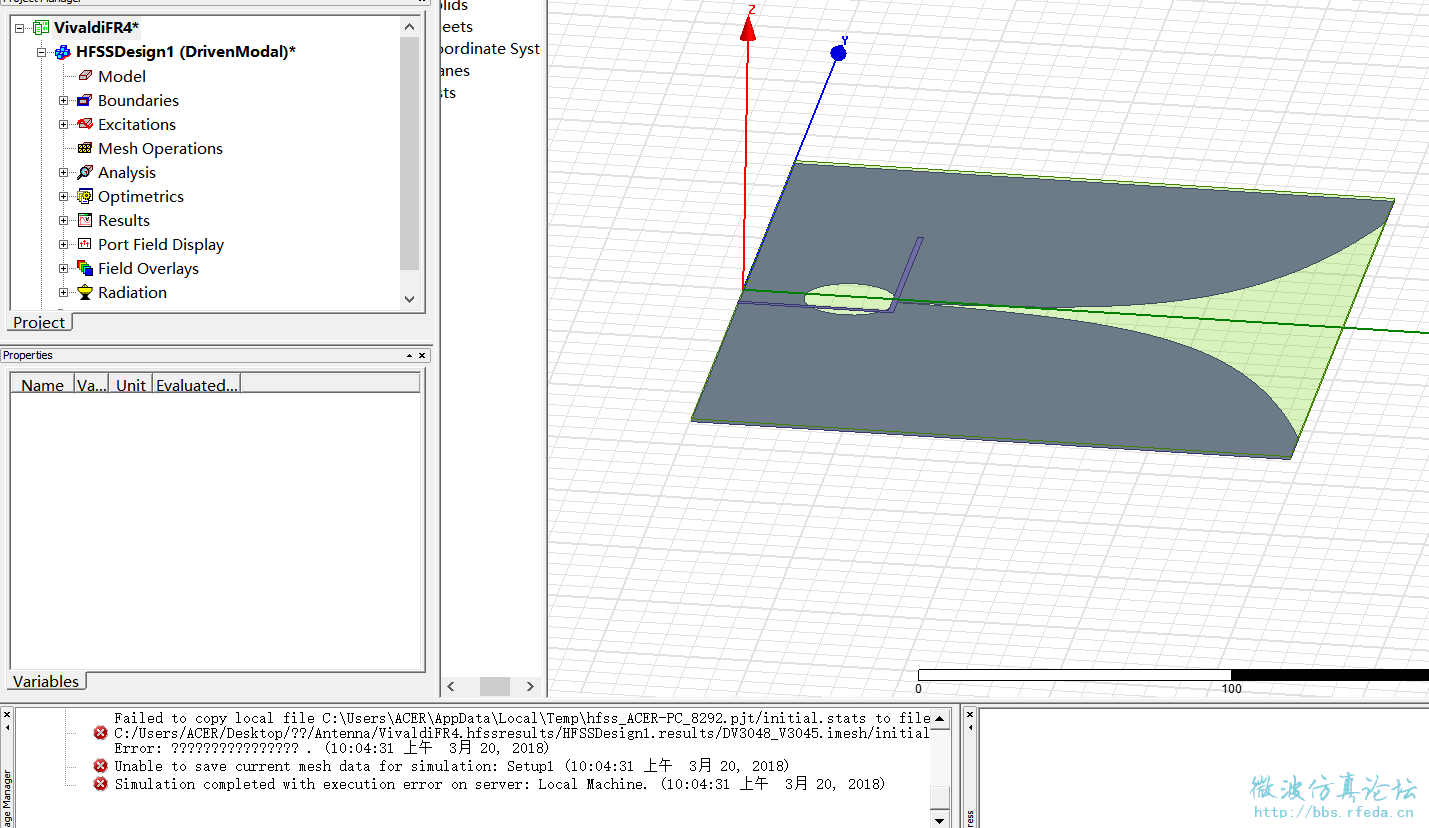
Task: Click 'Failed to copy local file' message text
Action: pos(522,718)
